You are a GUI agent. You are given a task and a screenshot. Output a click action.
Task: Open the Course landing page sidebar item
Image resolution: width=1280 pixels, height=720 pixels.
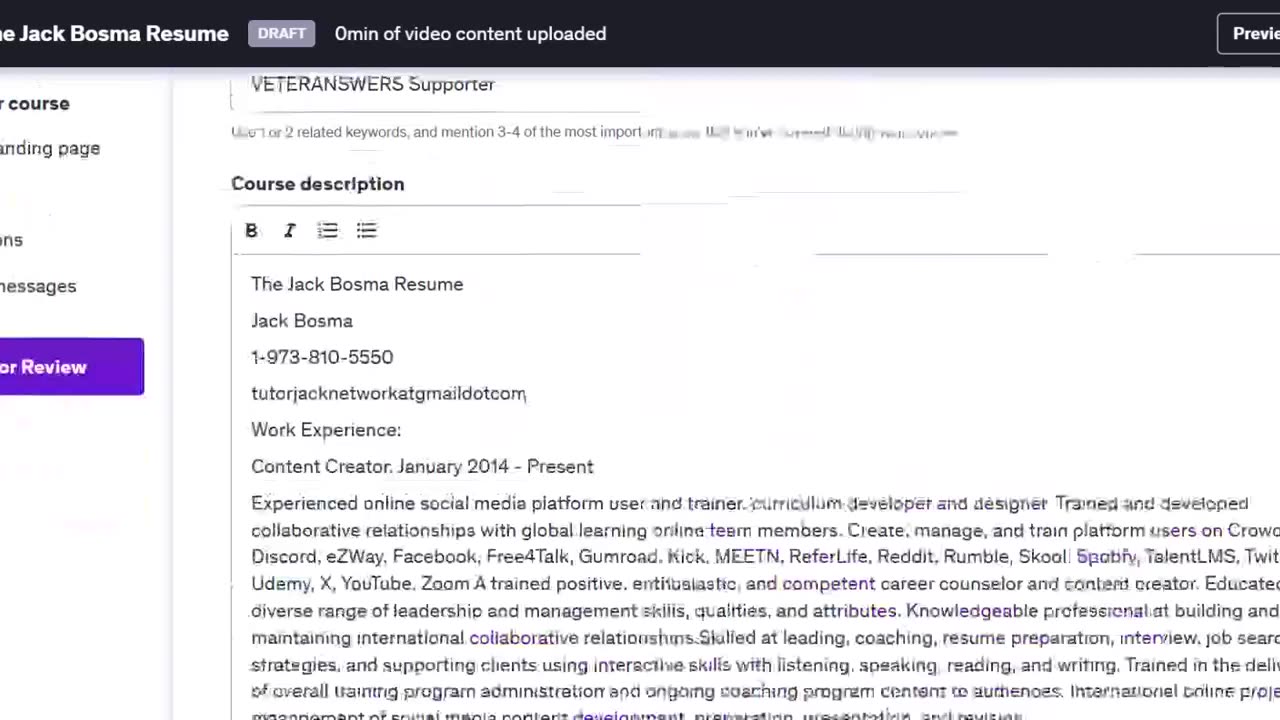click(50, 148)
